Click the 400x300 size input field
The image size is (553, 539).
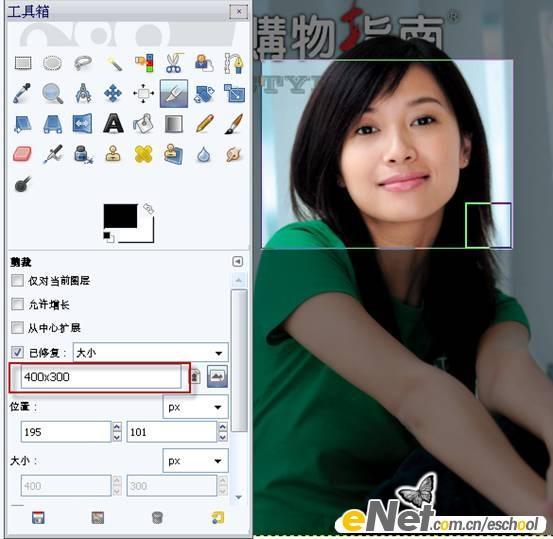(101, 377)
